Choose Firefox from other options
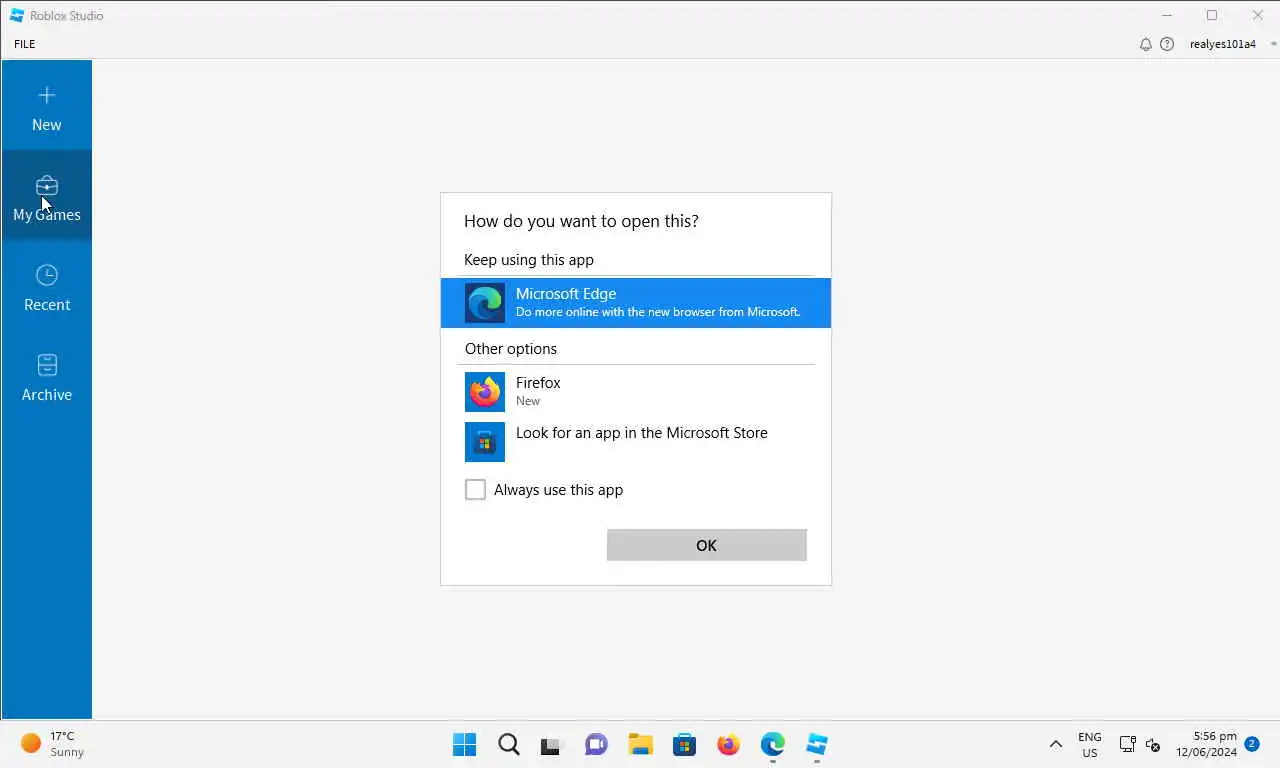The width and height of the screenshot is (1280, 768). tap(636, 391)
